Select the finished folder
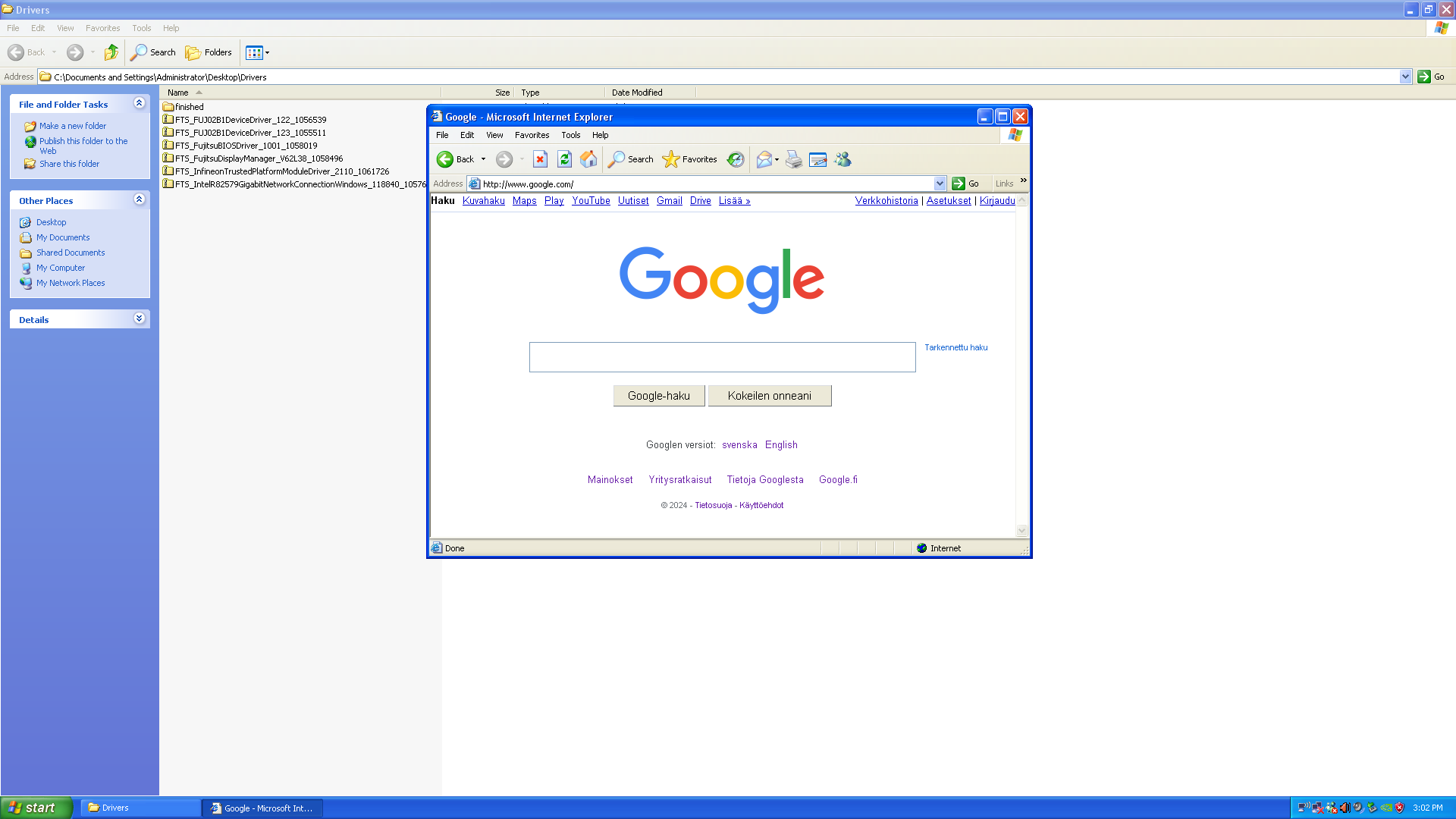The width and height of the screenshot is (1456, 819). click(183, 107)
